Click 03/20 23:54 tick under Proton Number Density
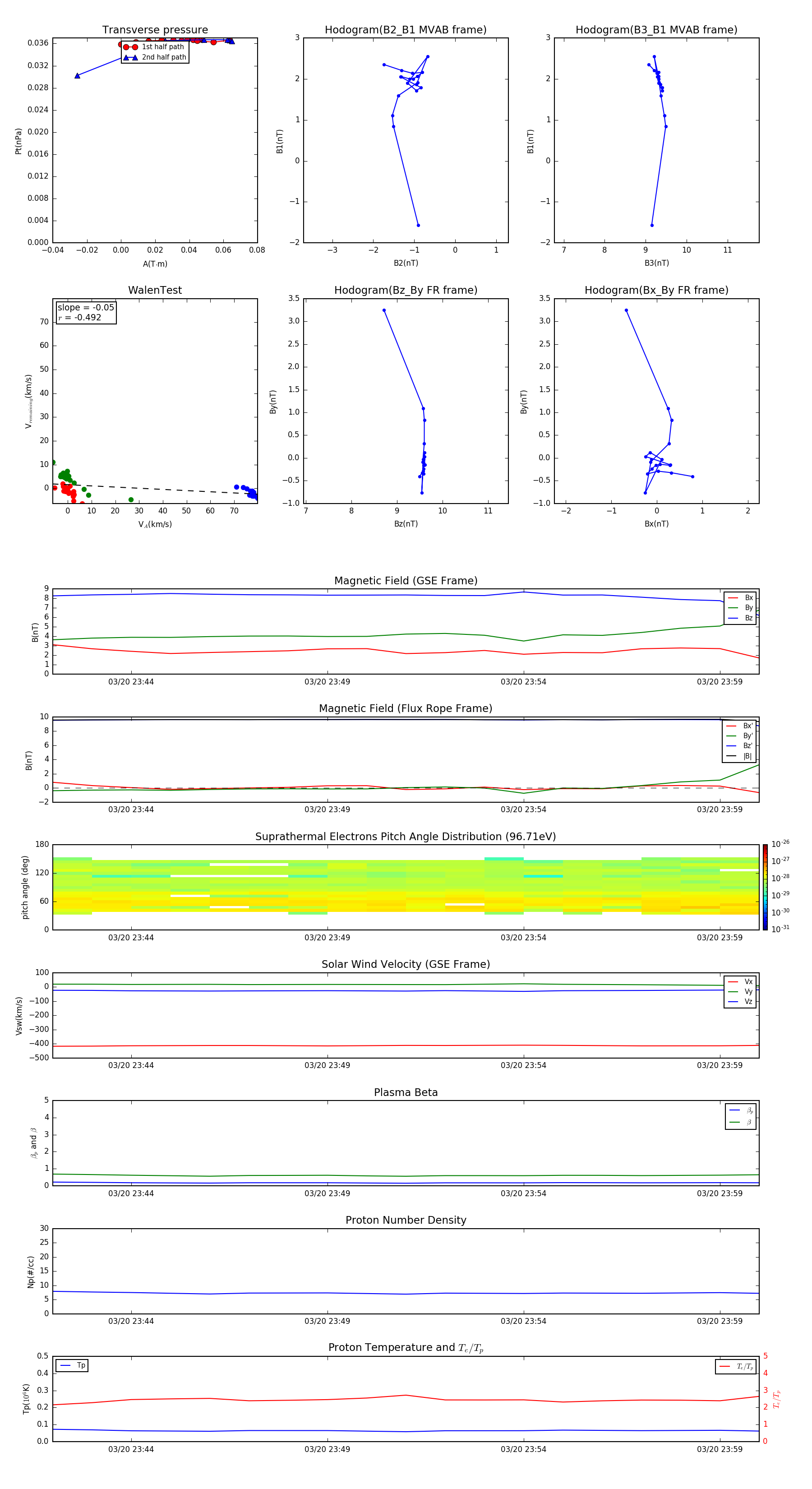The height and width of the screenshot is (1489, 812). tap(523, 1321)
